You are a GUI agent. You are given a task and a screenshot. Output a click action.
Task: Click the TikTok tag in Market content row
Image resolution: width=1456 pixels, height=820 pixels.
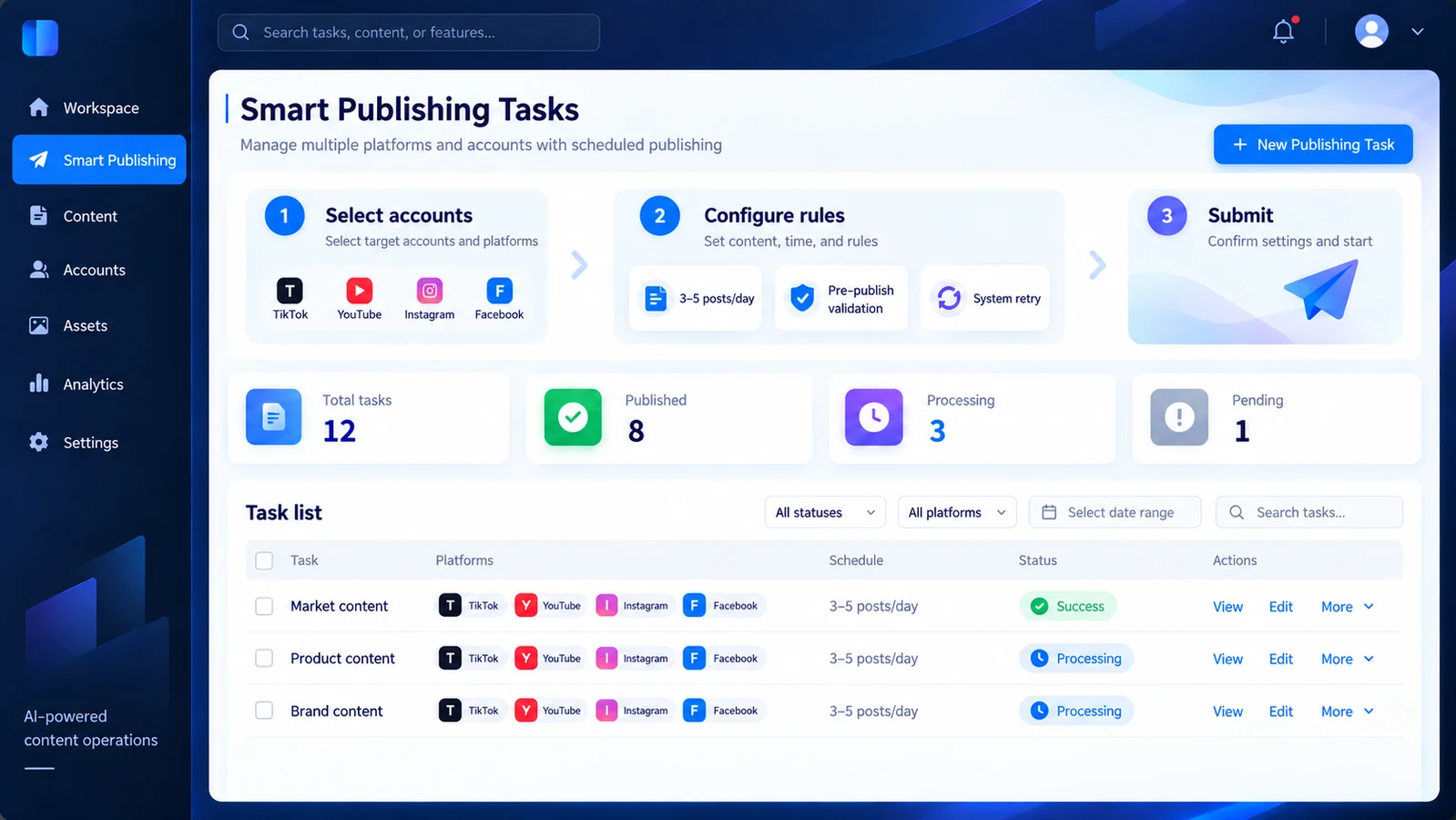tap(472, 606)
